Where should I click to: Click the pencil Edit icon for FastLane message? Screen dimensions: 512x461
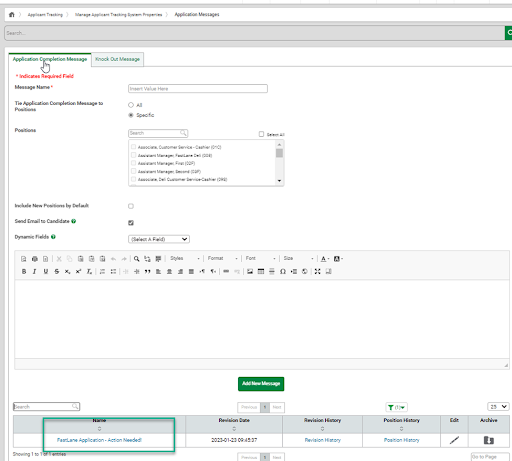click(454, 440)
